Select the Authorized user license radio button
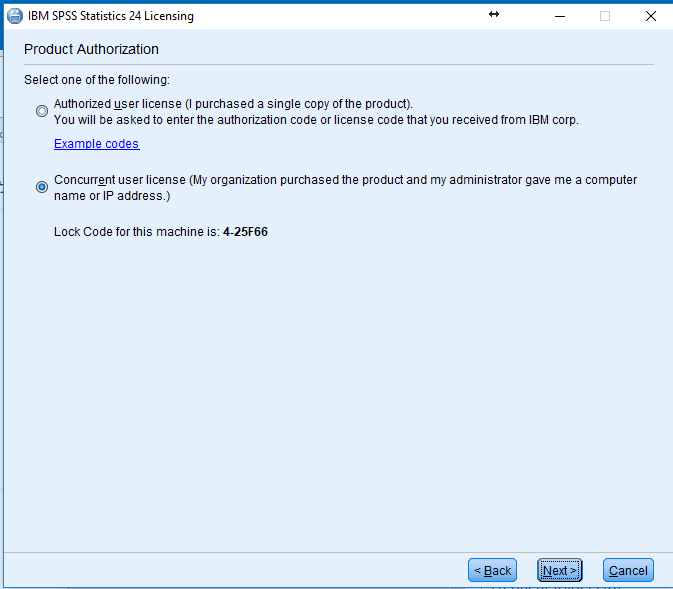Screen dimensions: 673x589 tap(42, 111)
